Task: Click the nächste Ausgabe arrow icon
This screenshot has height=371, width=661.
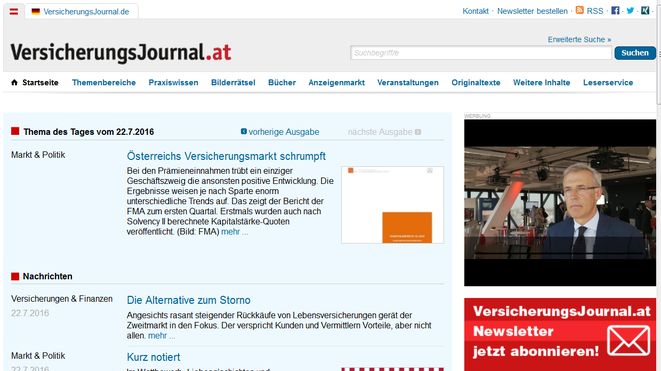Action: (418, 132)
